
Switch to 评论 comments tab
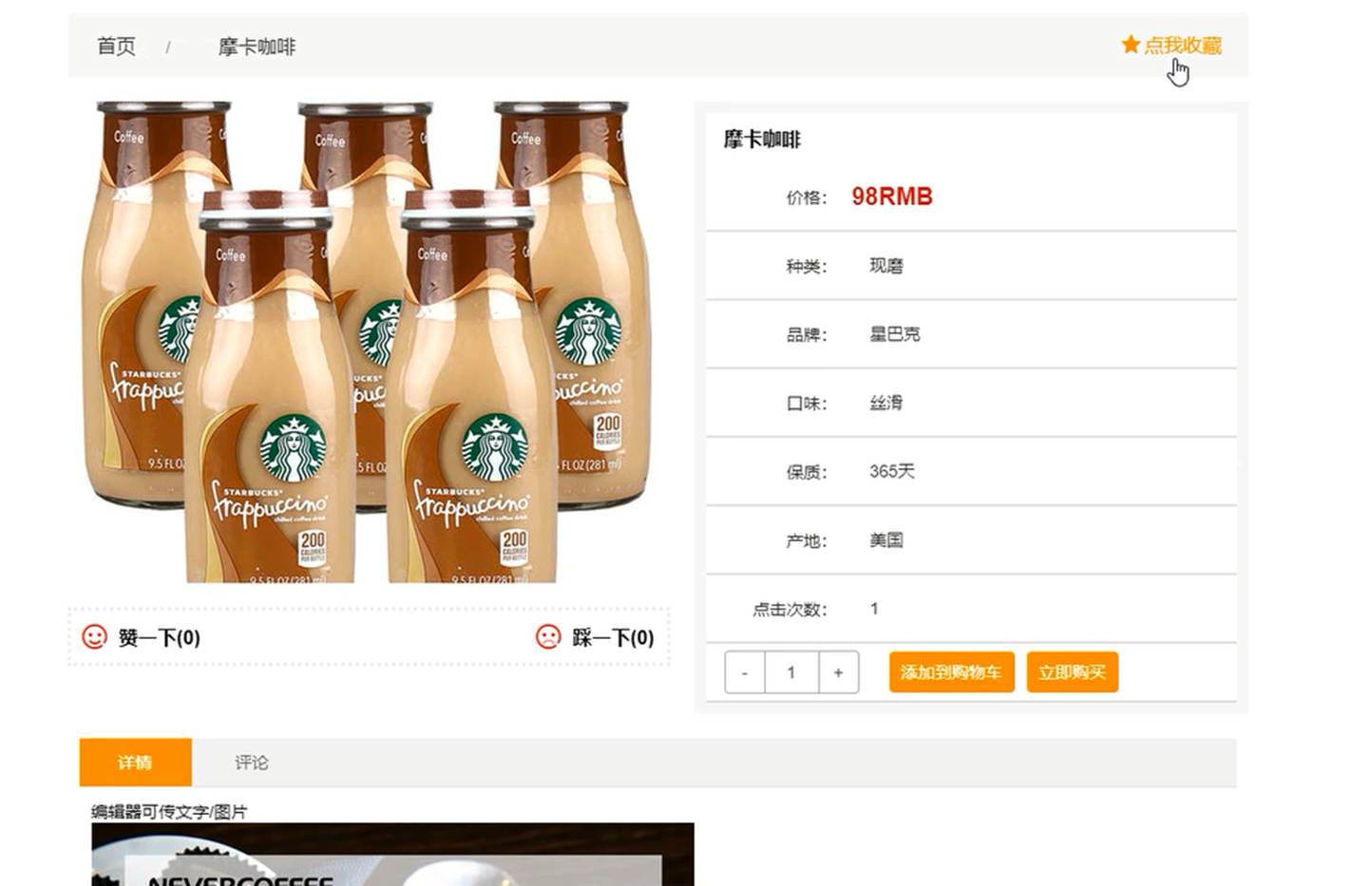(x=252, y=762)
